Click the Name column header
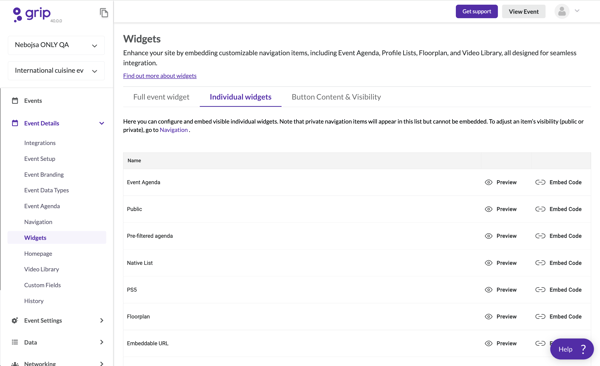 pos(134,160)
